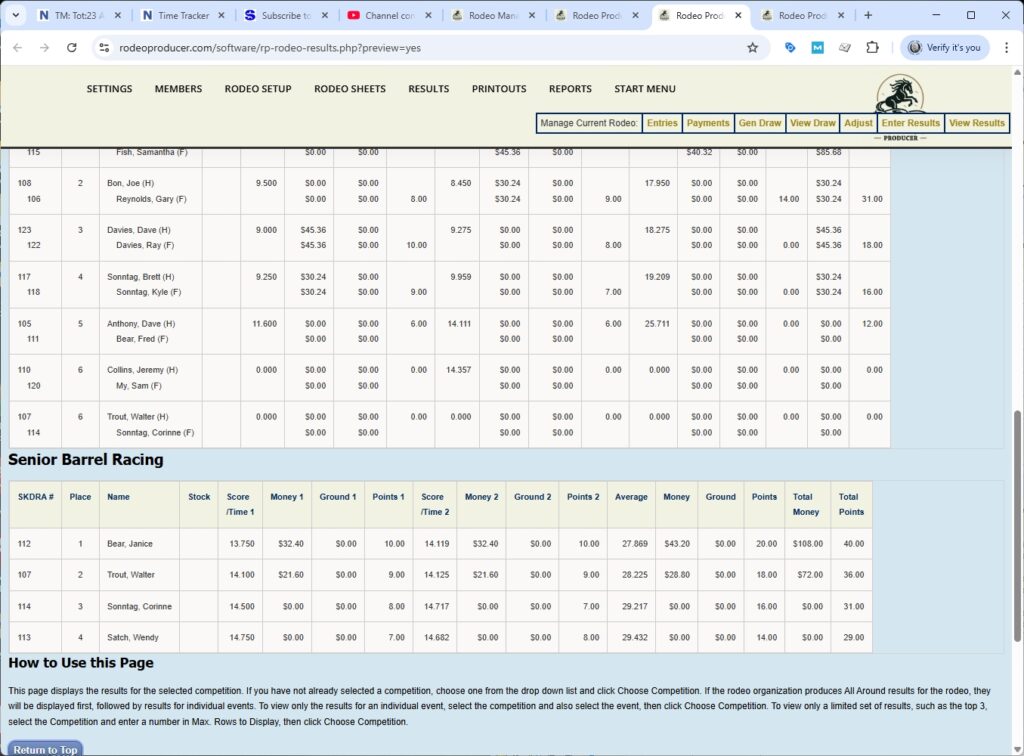Click the Rodeo Producer horse logo
1024x756 pixels.
point(898,95)
